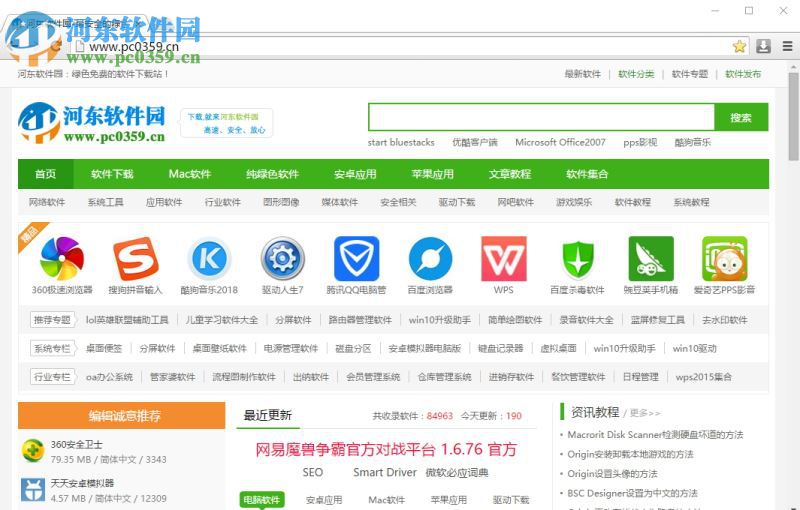This screenshot has height=510, width=800.
Task: Open the 苹果应用 nav item
Action: [x=433, y=174]
